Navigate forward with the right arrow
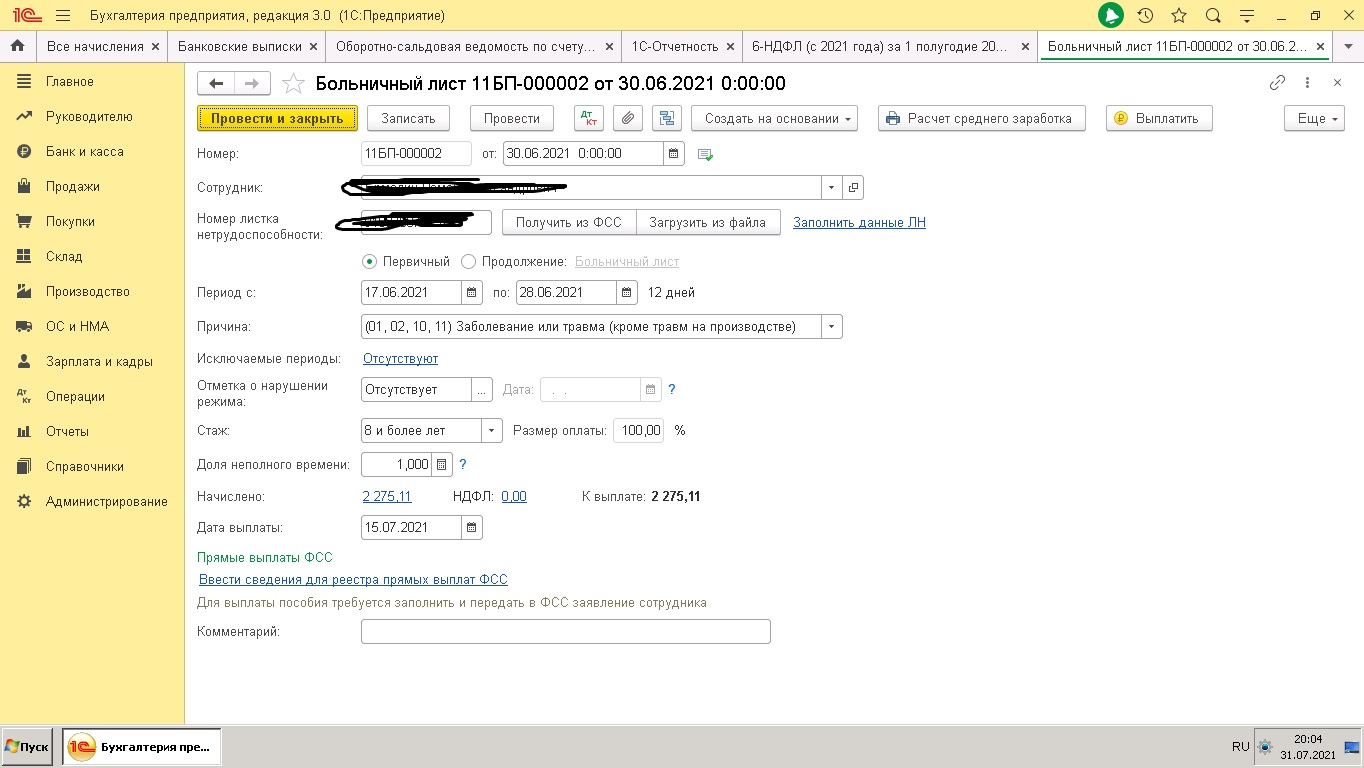The width and height of the screenshot is (1364, 768). (x=252, y=83)
